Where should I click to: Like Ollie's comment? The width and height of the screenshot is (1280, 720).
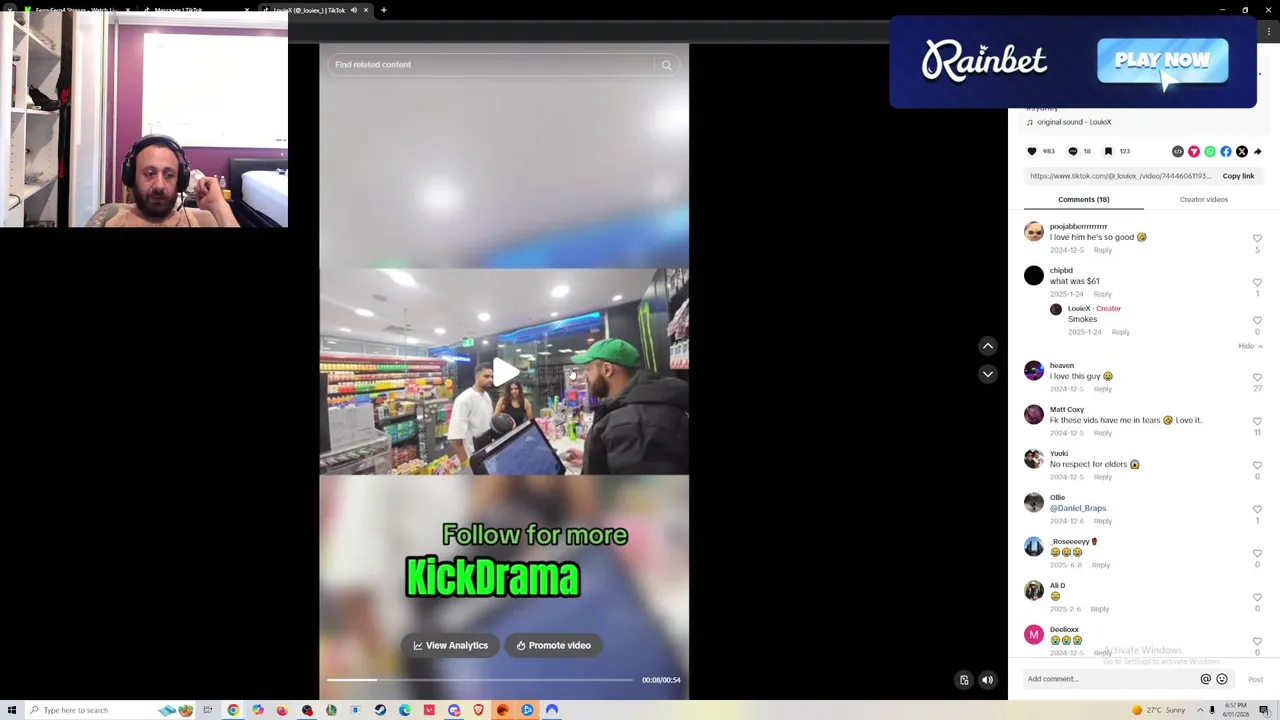point(1257,510)
